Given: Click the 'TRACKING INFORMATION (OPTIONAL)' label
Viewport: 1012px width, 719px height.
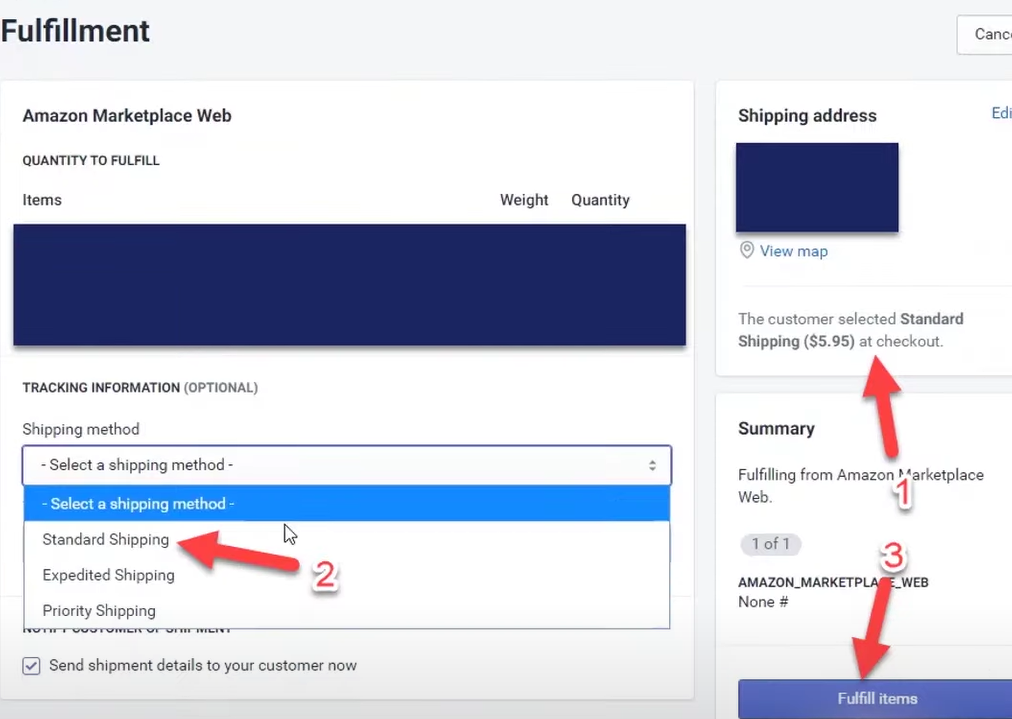Looking at the screenshot, I should [x=140, y=388].
